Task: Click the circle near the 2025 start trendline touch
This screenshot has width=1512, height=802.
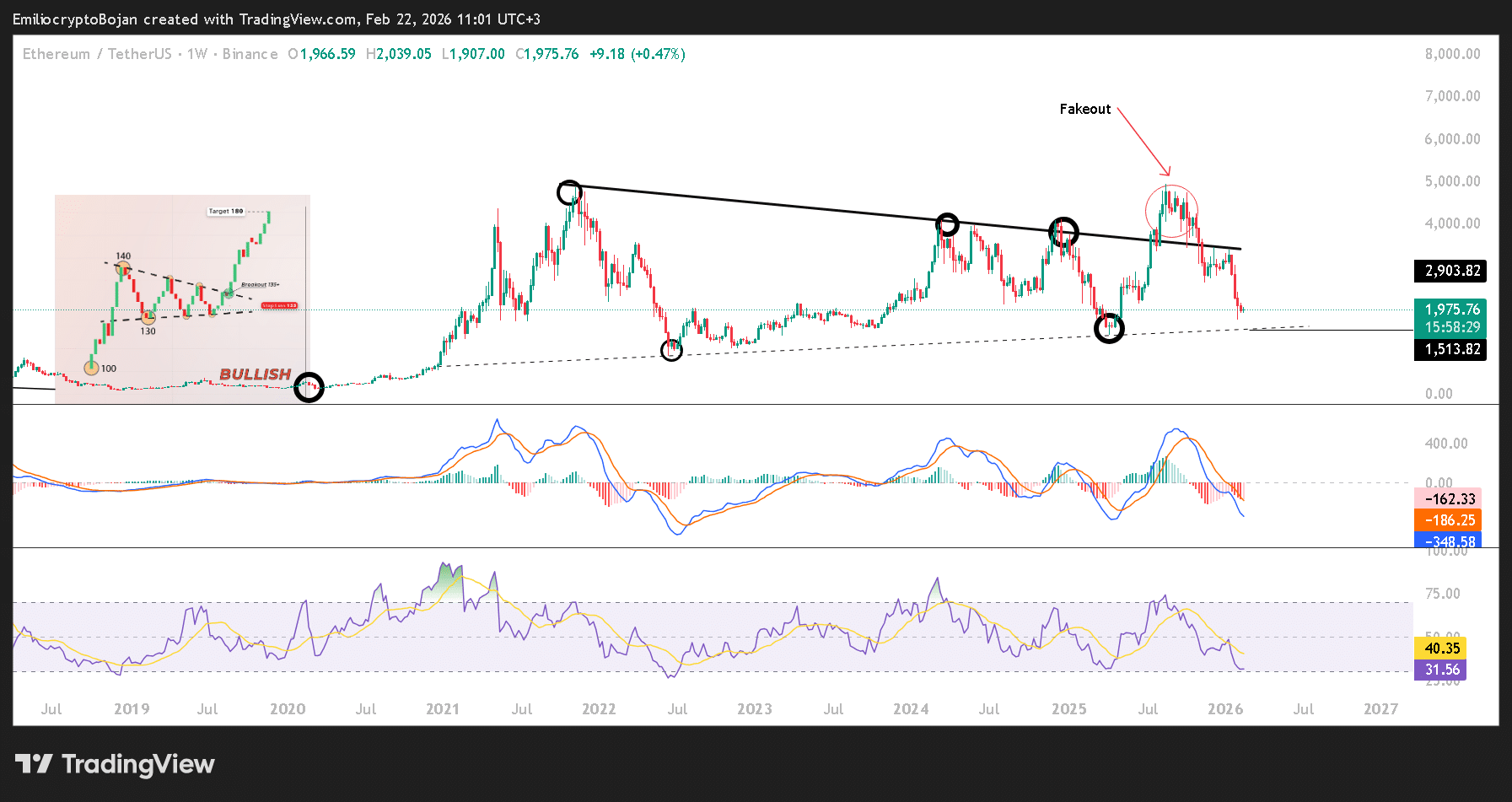Action: pos(1063,231)
